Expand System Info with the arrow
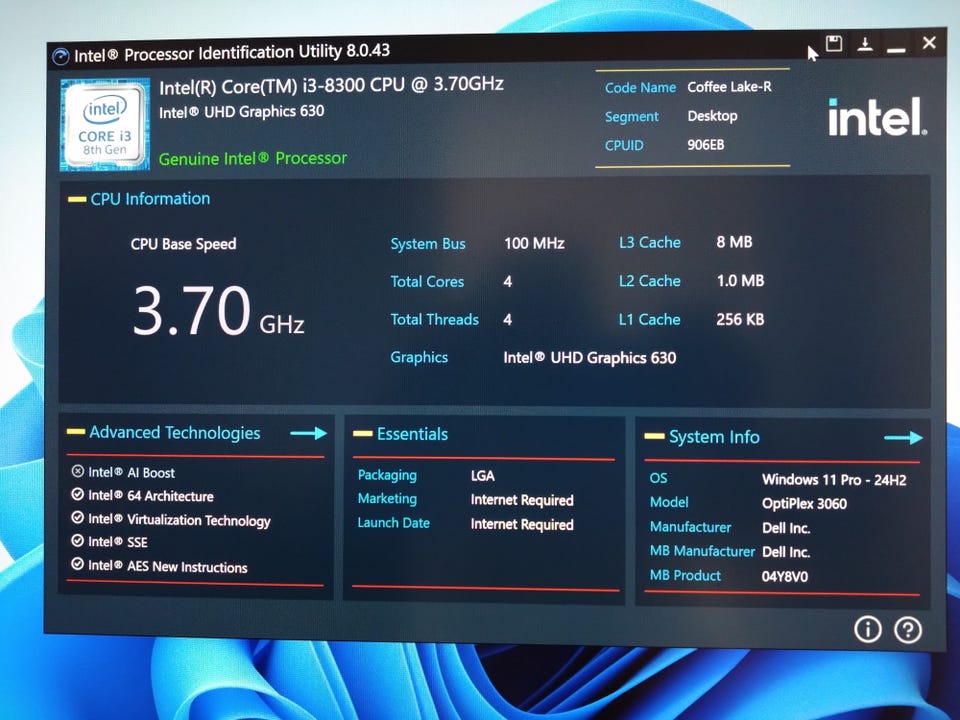 click(904, 437)
